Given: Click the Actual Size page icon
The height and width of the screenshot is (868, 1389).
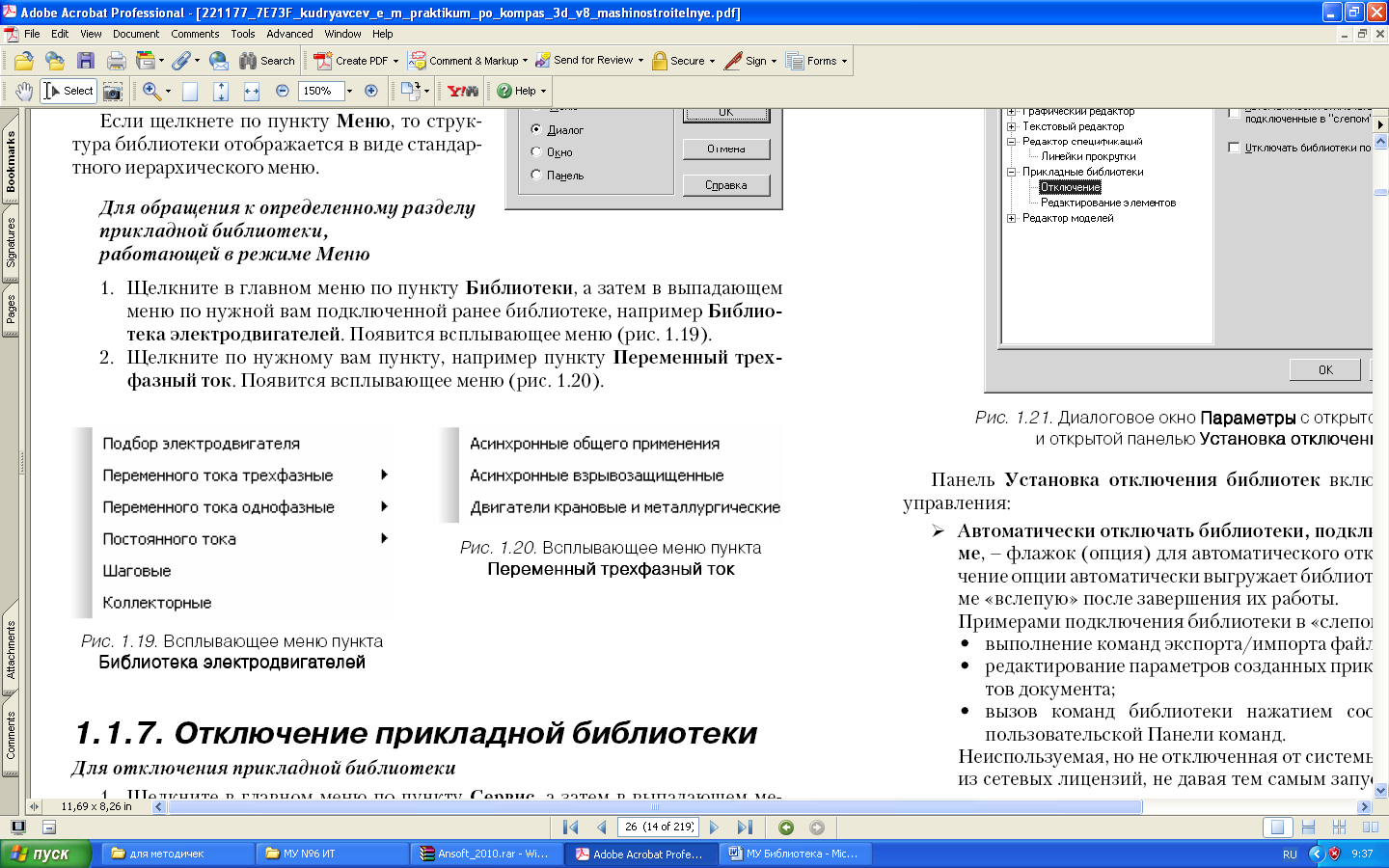Looking at the screenshot, I should pos(190,91).
